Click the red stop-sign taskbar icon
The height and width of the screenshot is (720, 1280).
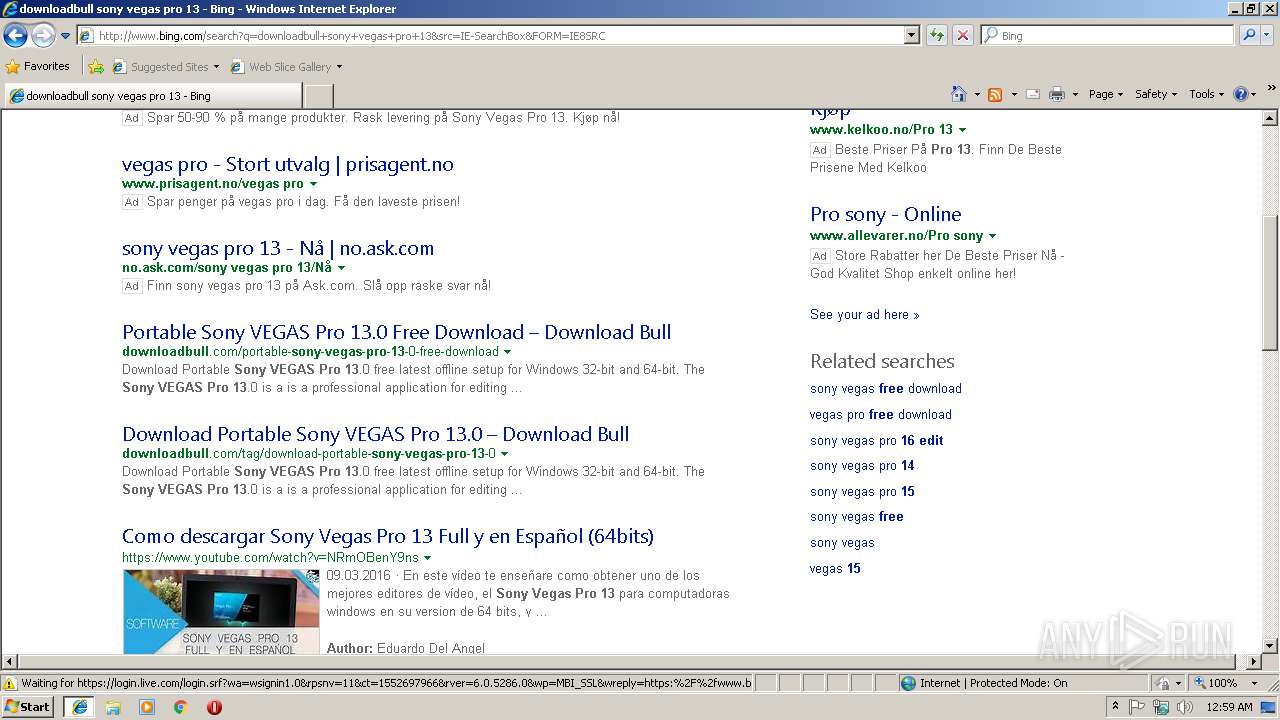[214, 707]
